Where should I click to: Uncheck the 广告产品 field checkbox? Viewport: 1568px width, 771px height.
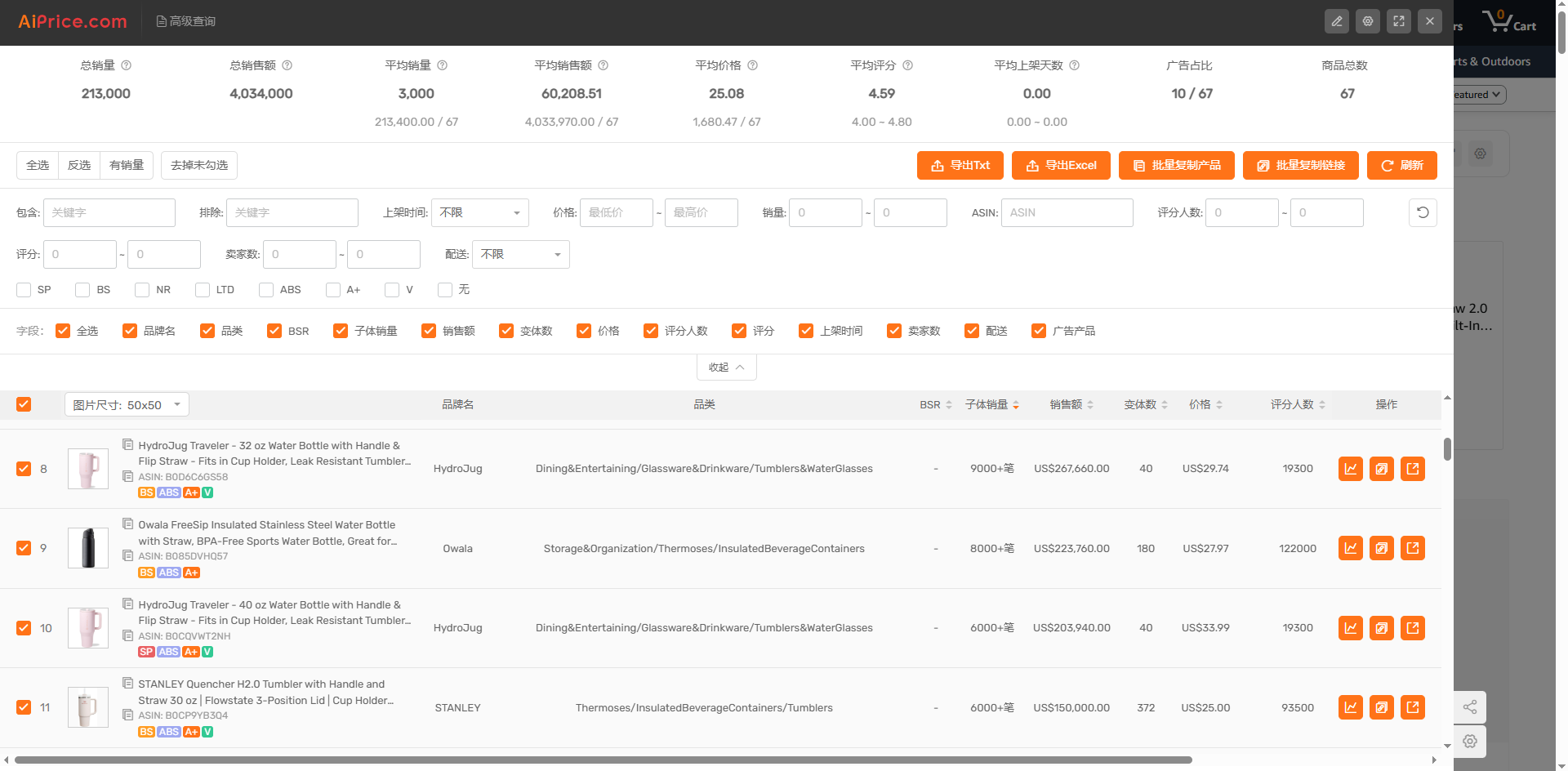pyautogui.click(x=1039, y=331)
